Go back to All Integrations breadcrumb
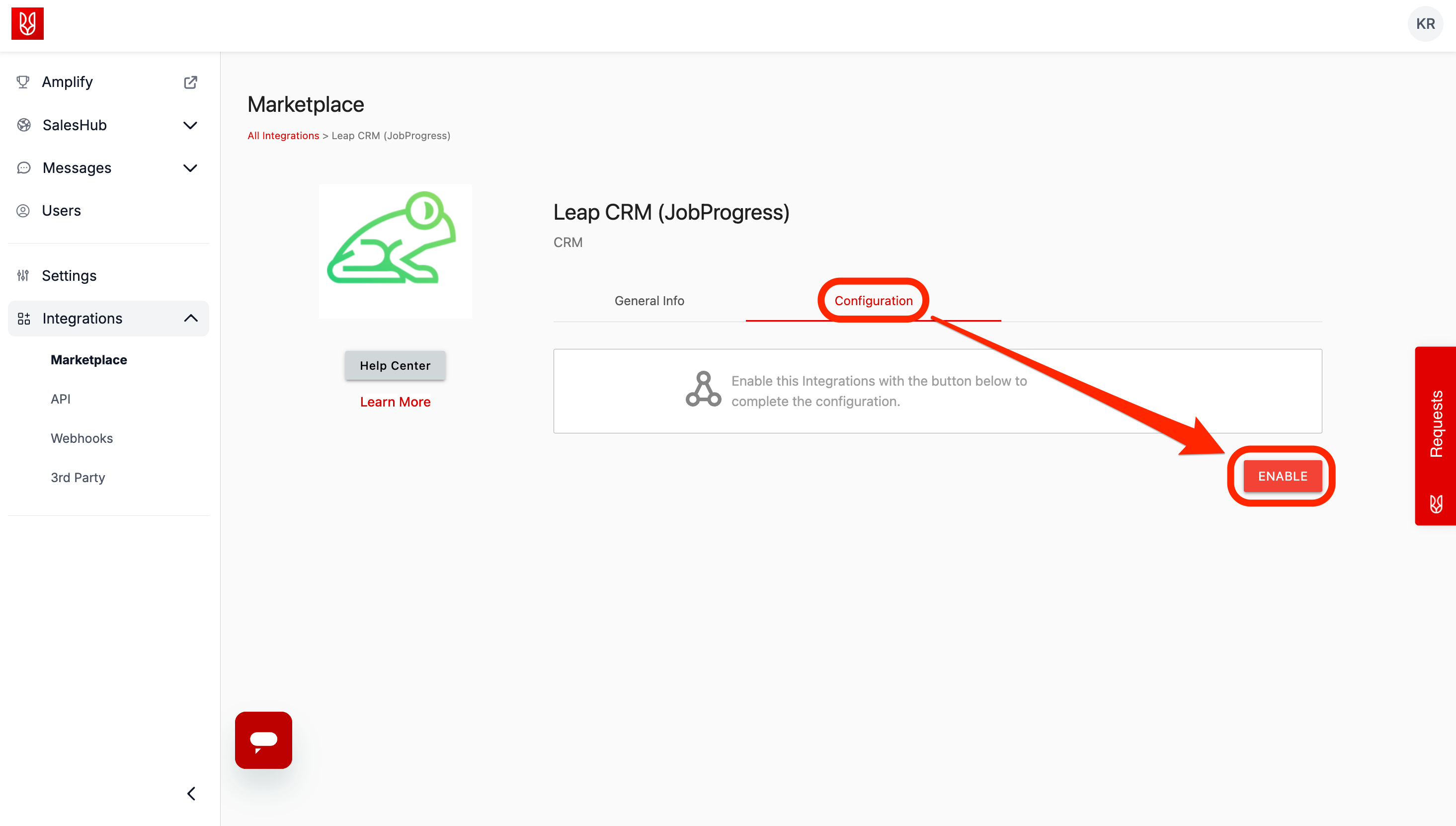 (284, 136)
